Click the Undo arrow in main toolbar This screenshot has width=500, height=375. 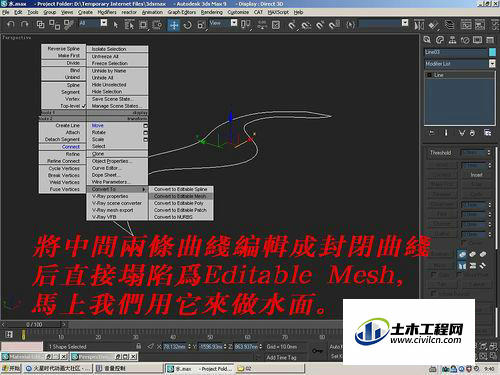click(x=11, y=24)
